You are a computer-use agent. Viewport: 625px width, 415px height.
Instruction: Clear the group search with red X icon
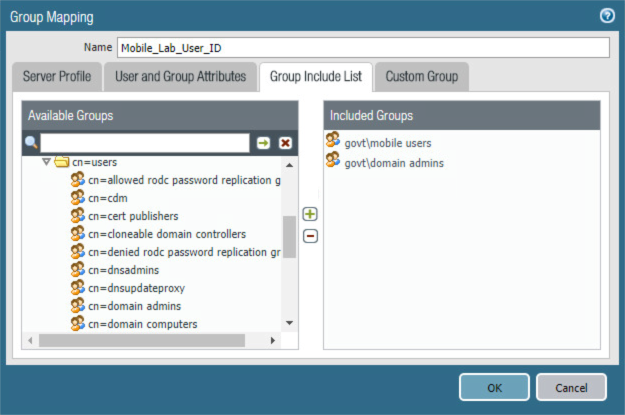click(285, 143)
